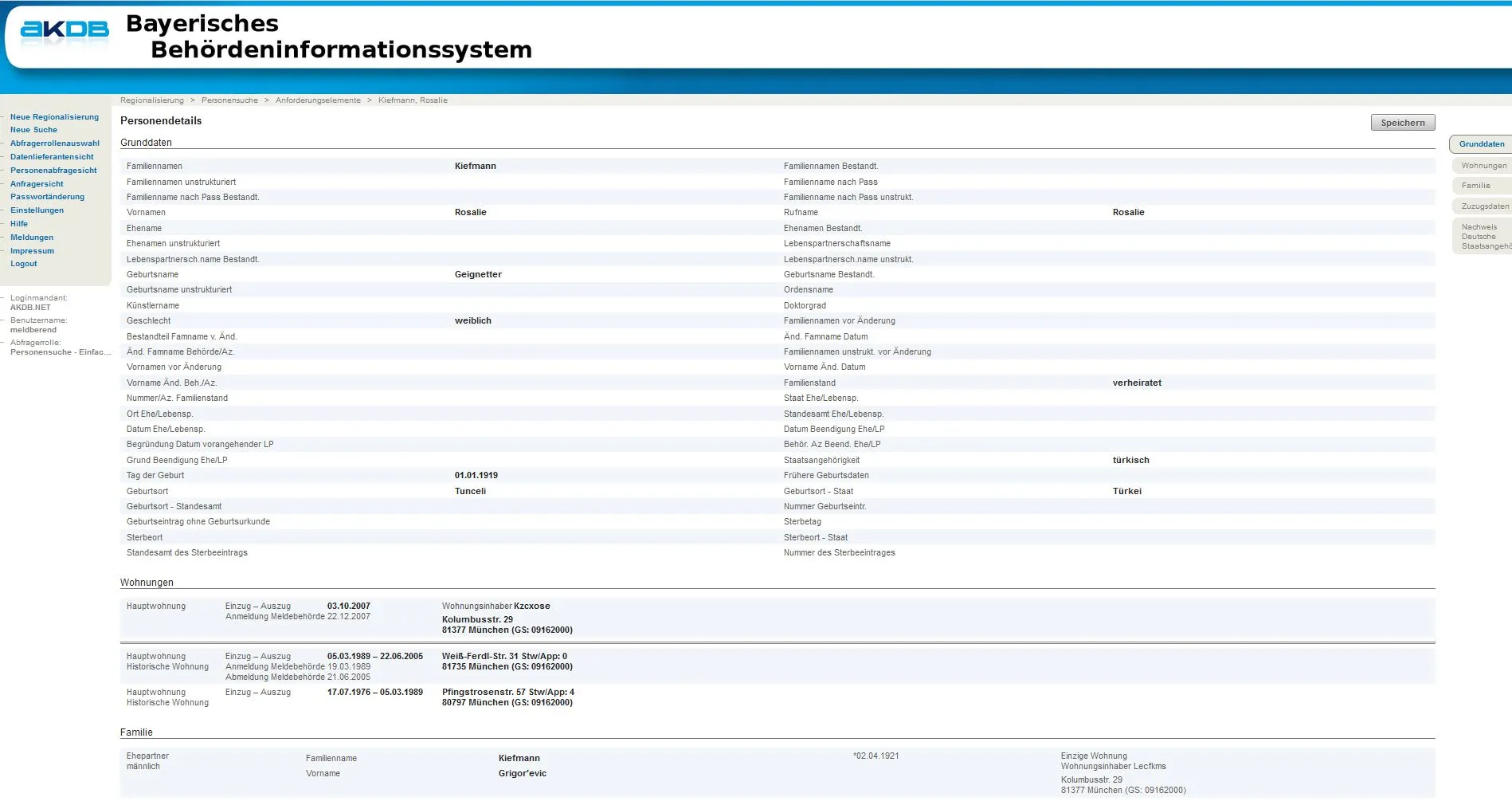Click the AKDB logo

coord(65,30)
